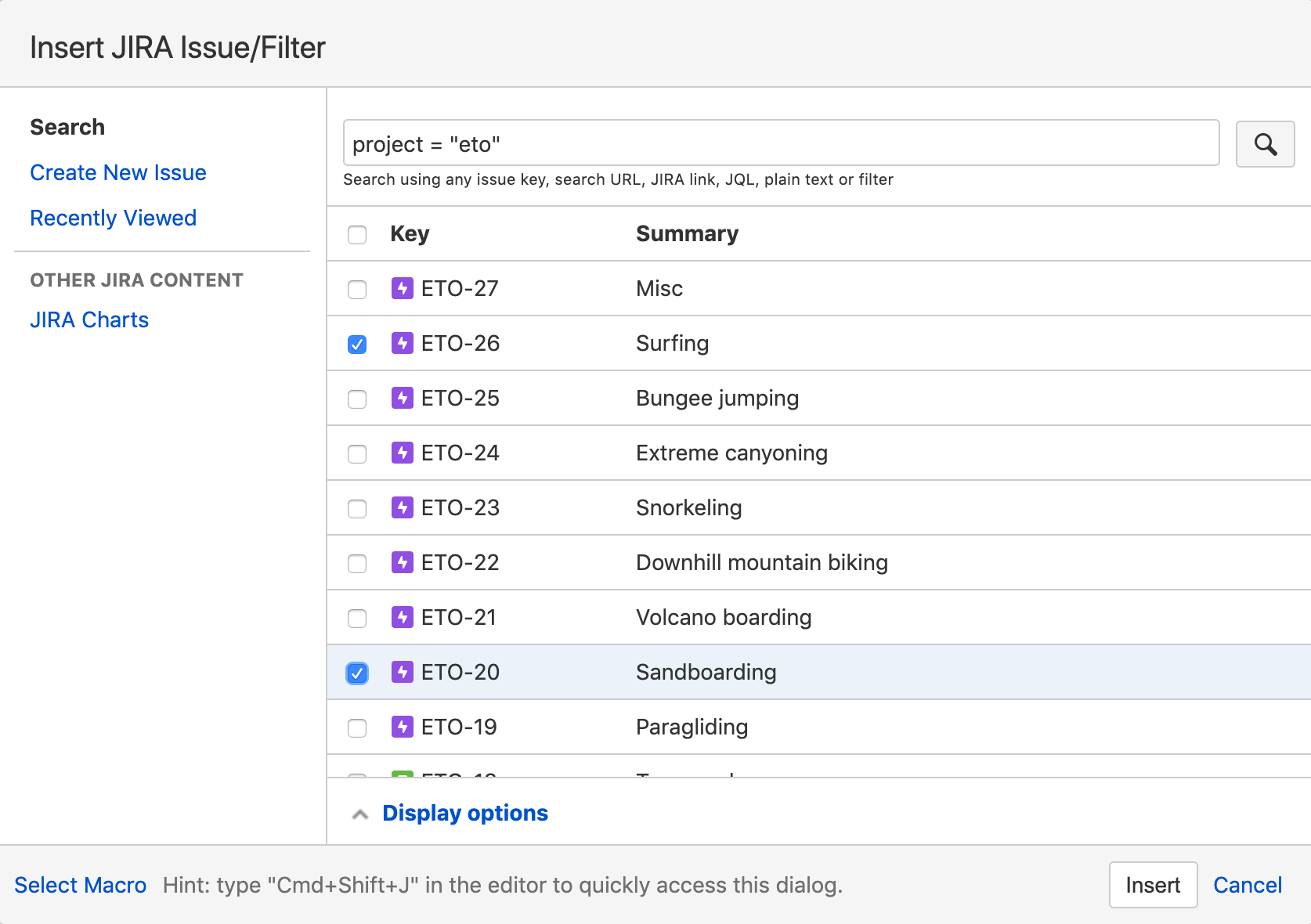Image resolution: width=1311 pixels, height=924 pixels.
Task: Select the Surfing summary text
Action: click(673, 343)
